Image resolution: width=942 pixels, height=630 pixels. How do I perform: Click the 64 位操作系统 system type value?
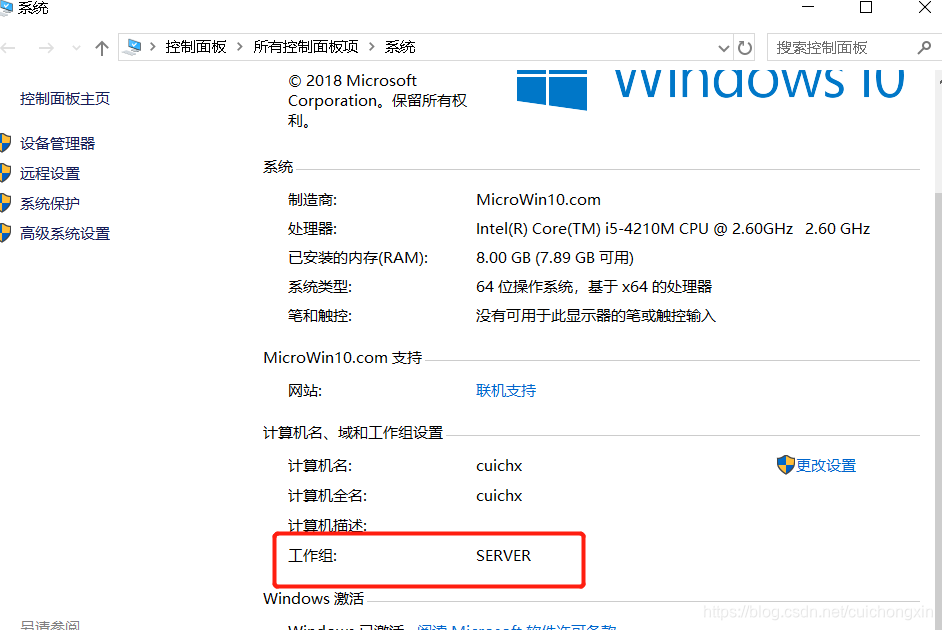click(594, 286)
